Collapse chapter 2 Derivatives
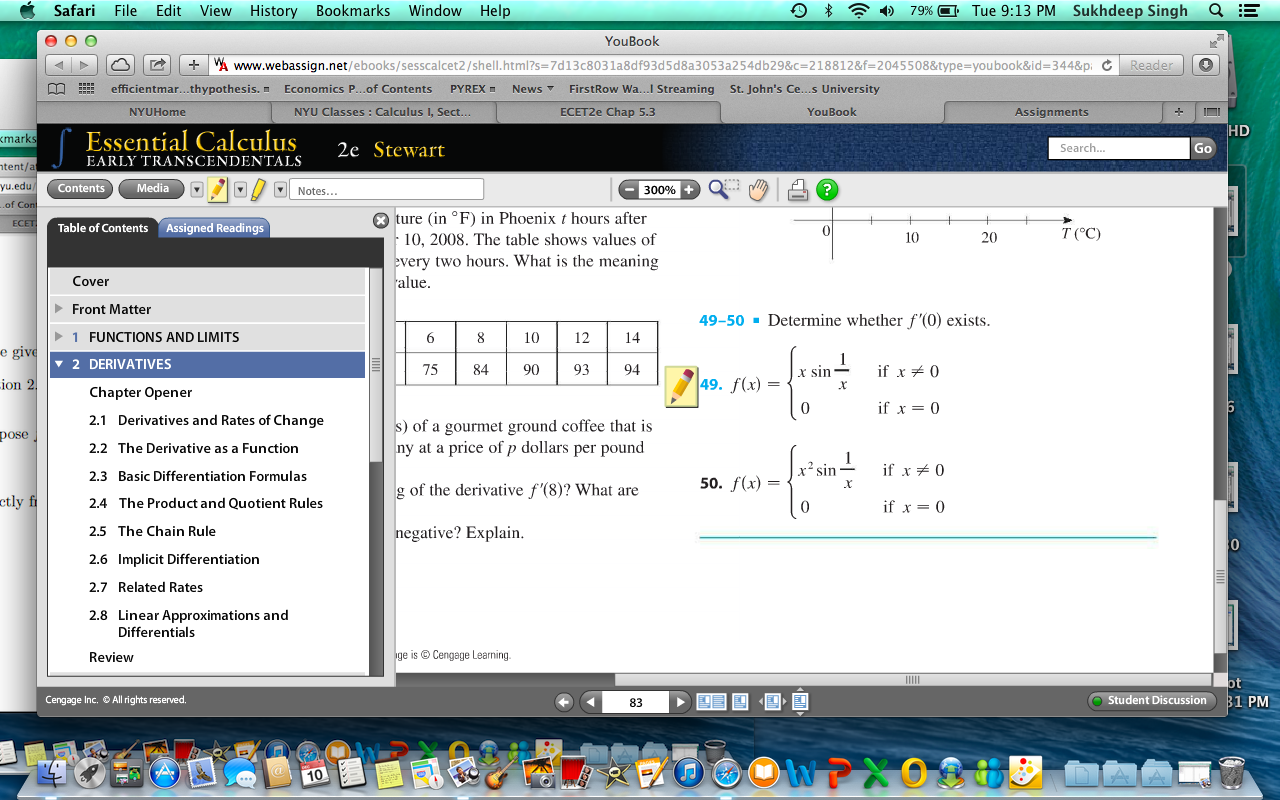This screenshot has height=800, width=1280. pos(60,364)
